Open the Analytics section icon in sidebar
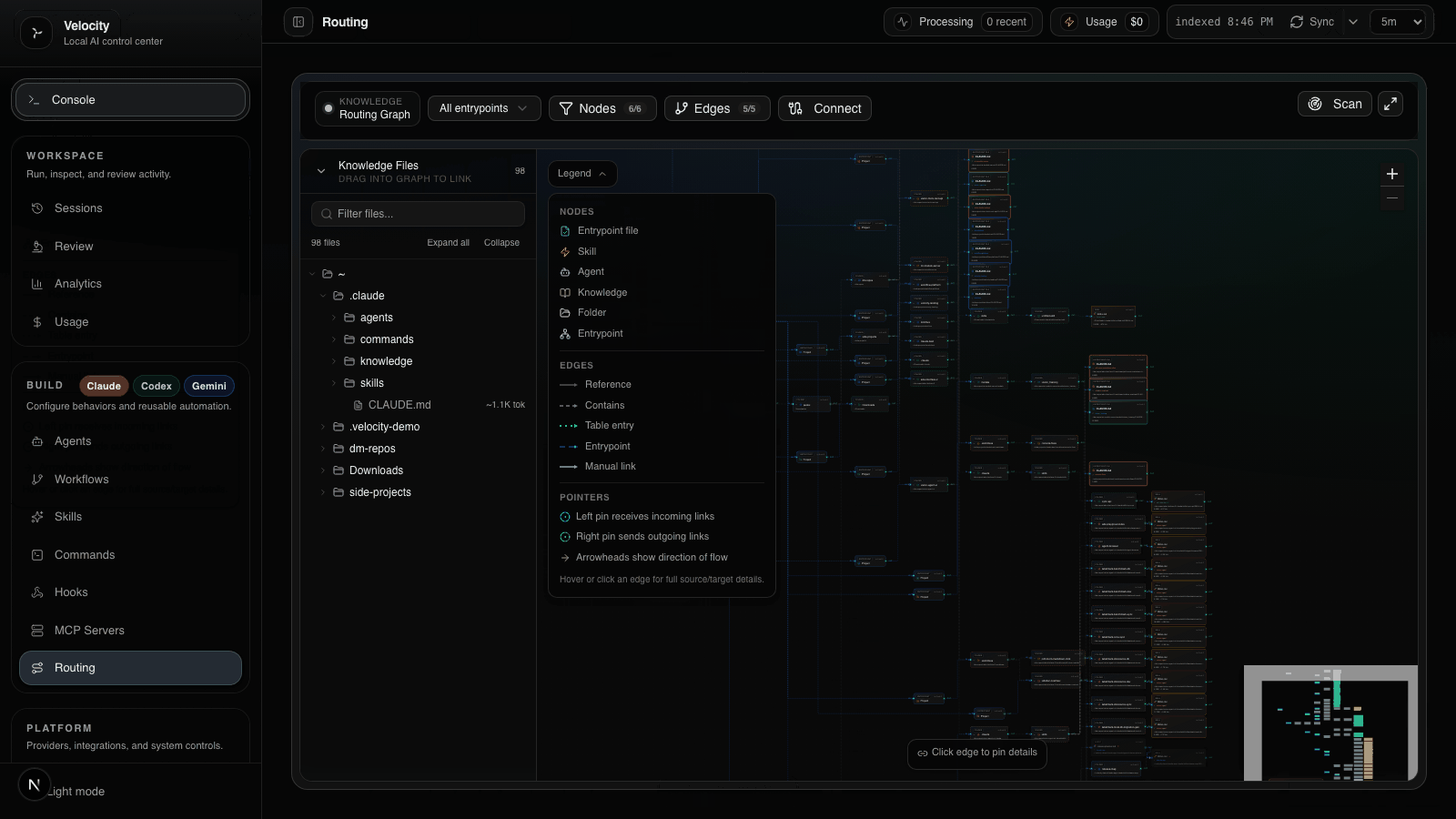 click(x=36, y=283)
